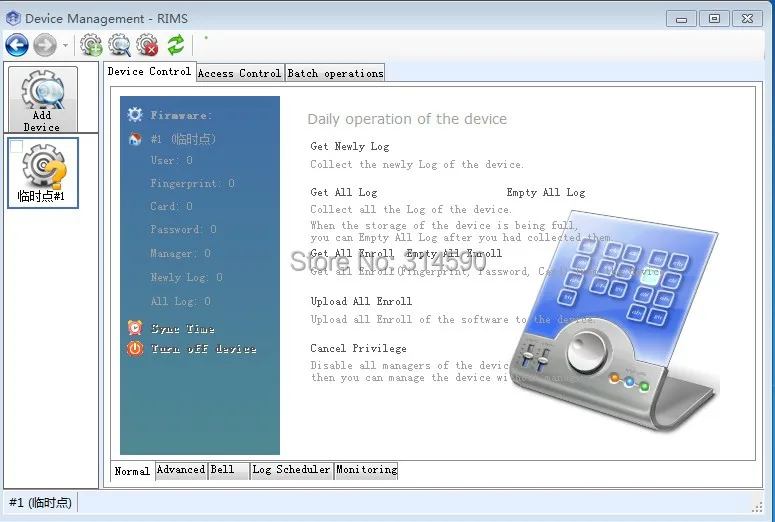Click the Manager: 0 entry
The width and height of the screenshot is (775, 522).
coord(180,254)
